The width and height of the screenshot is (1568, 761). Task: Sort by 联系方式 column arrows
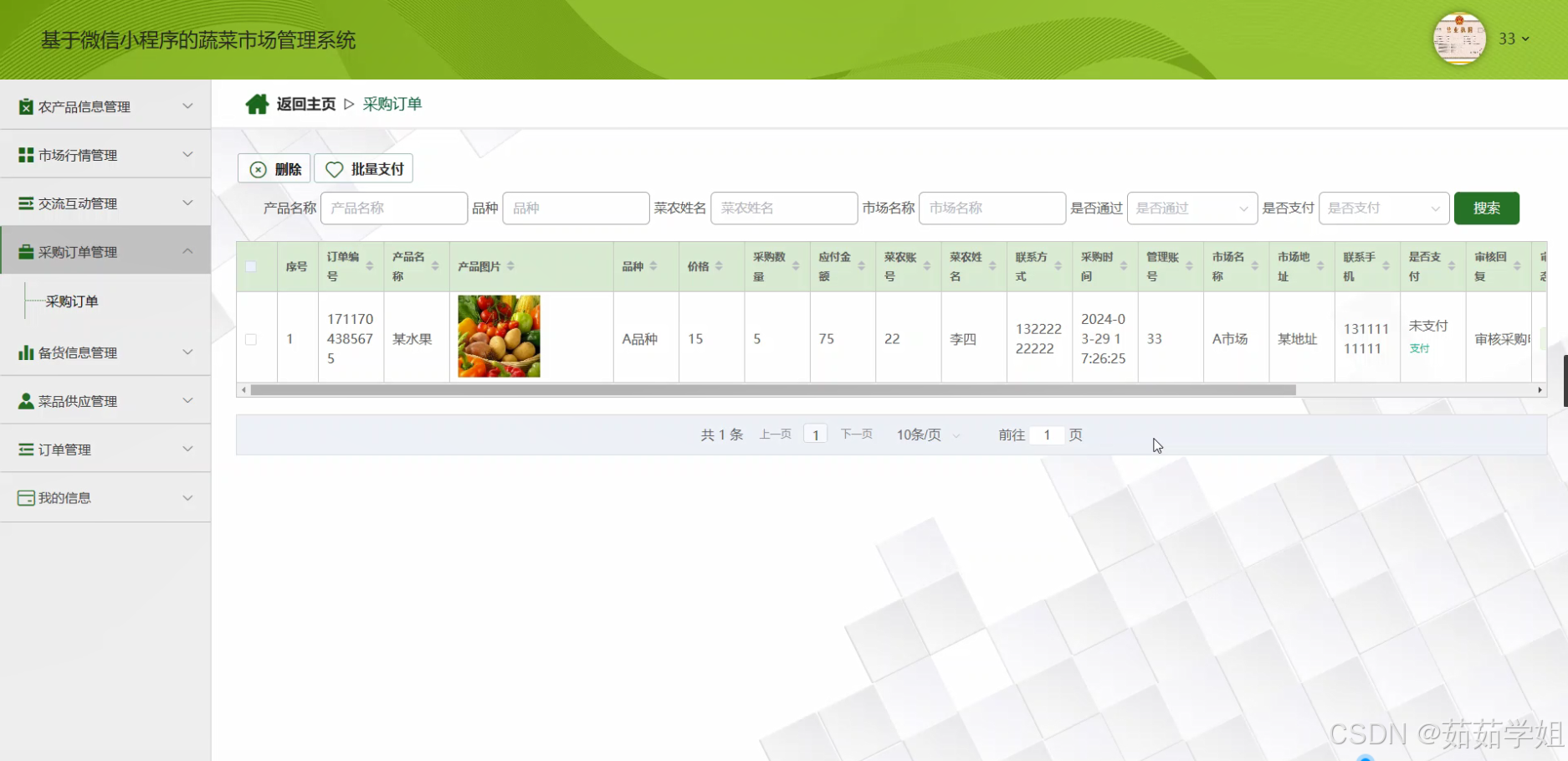[1058, 266]
